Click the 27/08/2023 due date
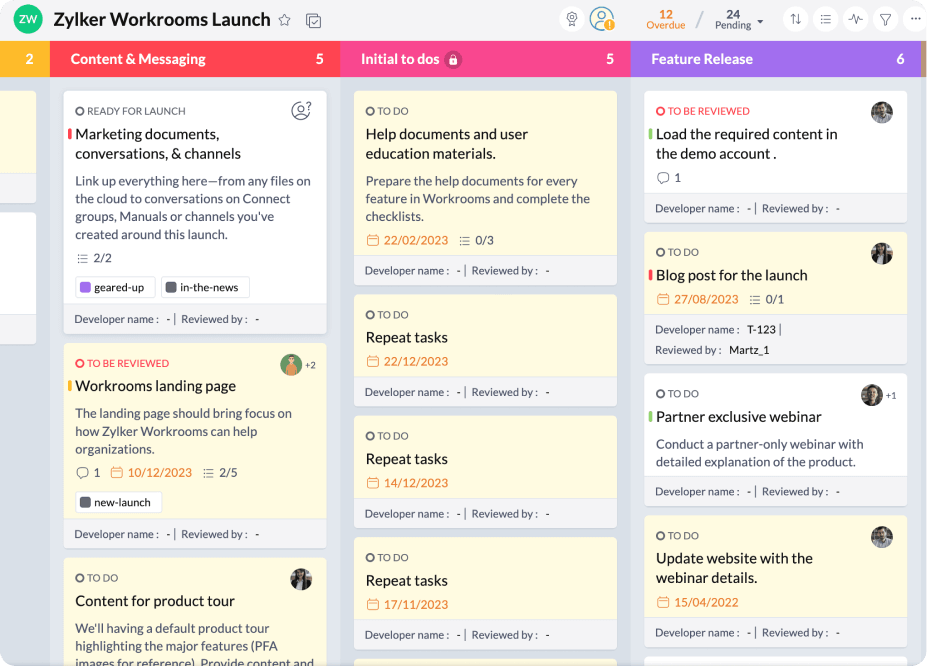The width and height of the screenshot is (927, 666). pyautogui.click(x=698, y=300)
